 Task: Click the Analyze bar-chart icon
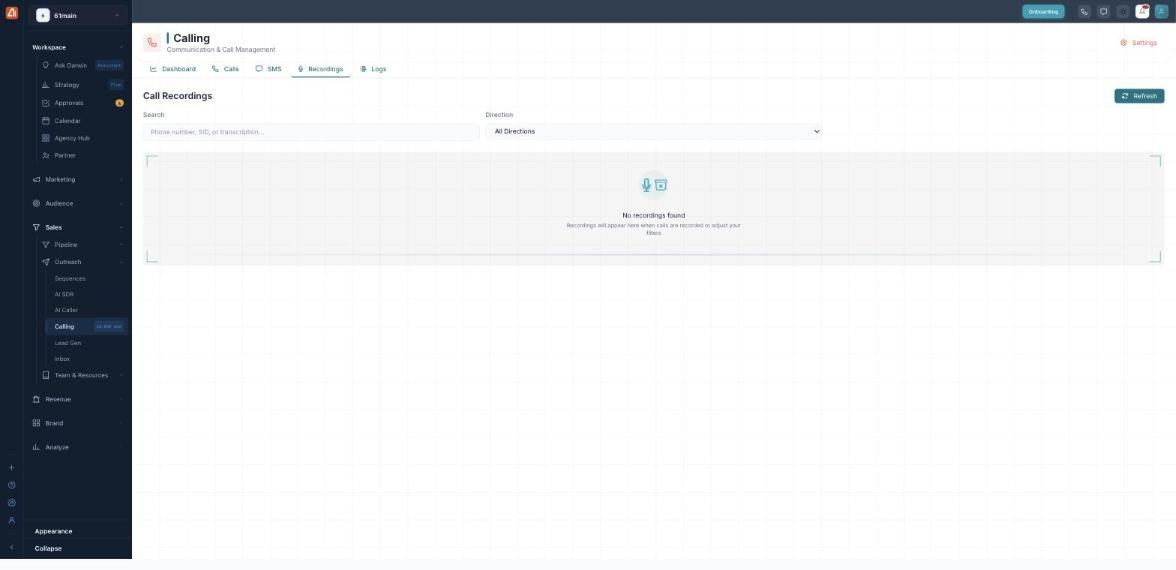[36, 447]
